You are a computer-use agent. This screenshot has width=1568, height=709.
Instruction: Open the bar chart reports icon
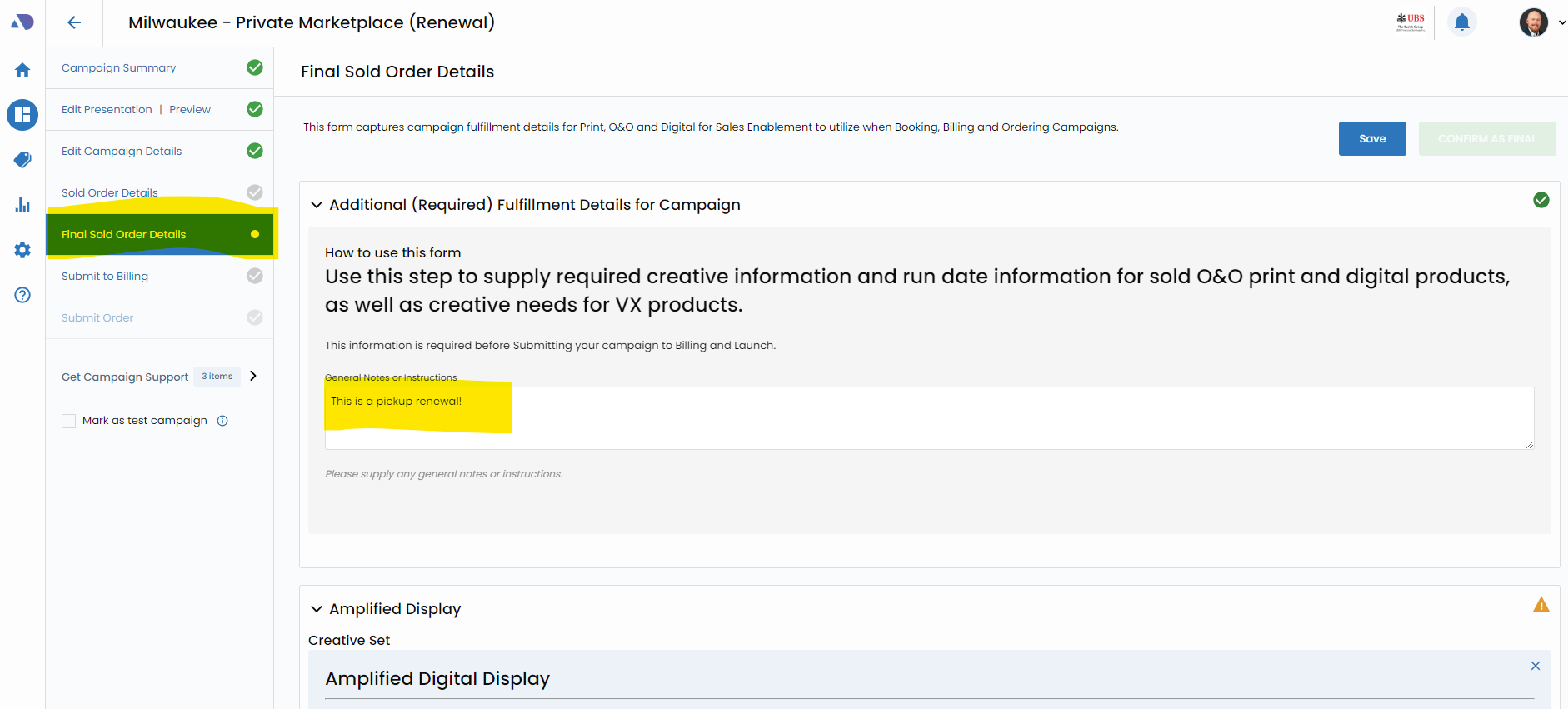22,205
